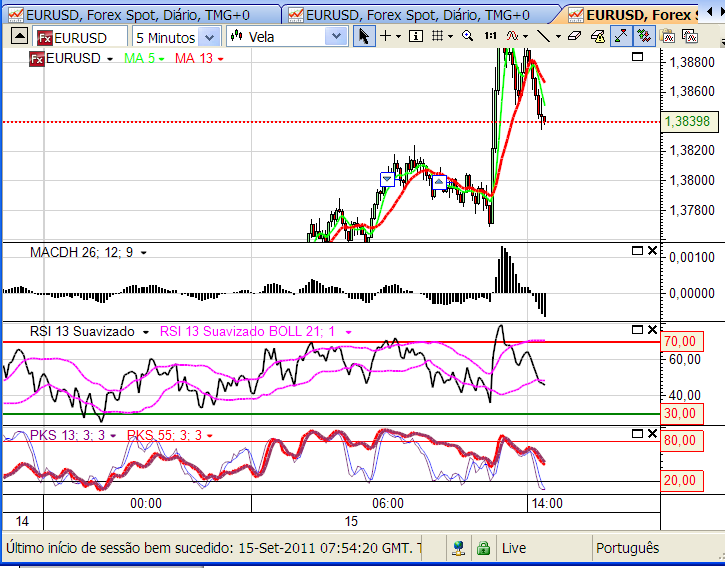Click the blue down-triangle trade marker
Screen dimensions: 725x568
387,179
